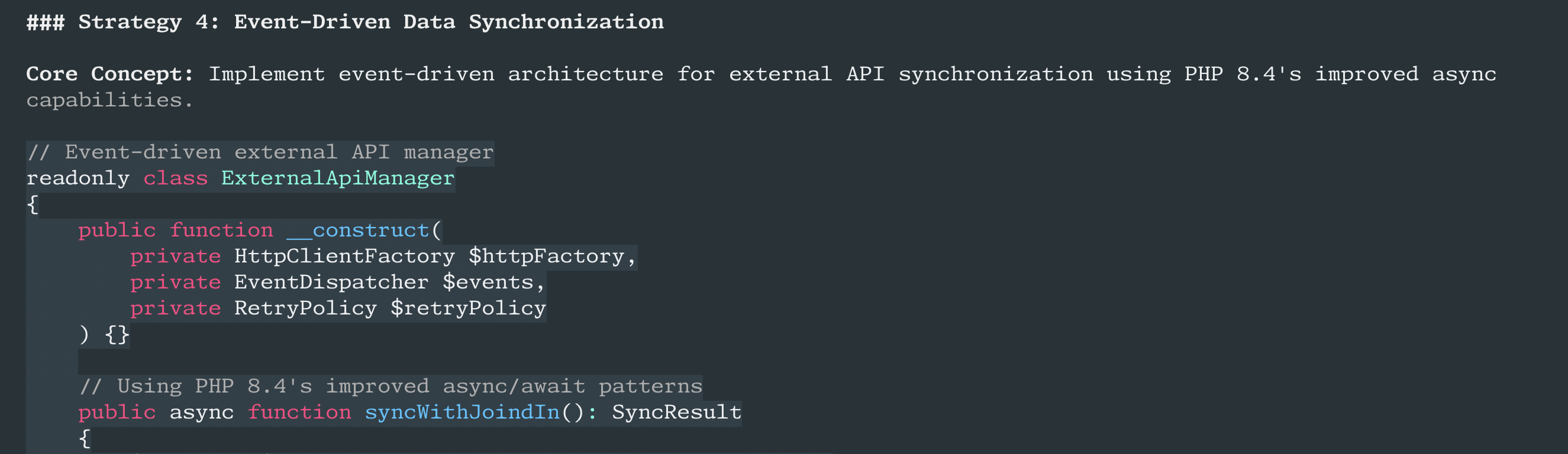Click the '$httpFactory' variable
This screenshot has width=1568, height=454.
coord(546,257)
